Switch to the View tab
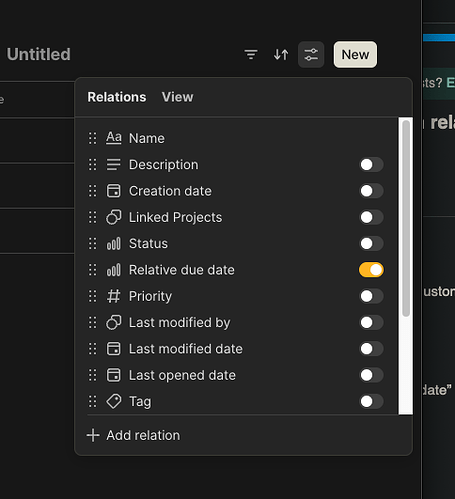The height and width of the screenshot is (499, 455). click(x=177, y=97)
